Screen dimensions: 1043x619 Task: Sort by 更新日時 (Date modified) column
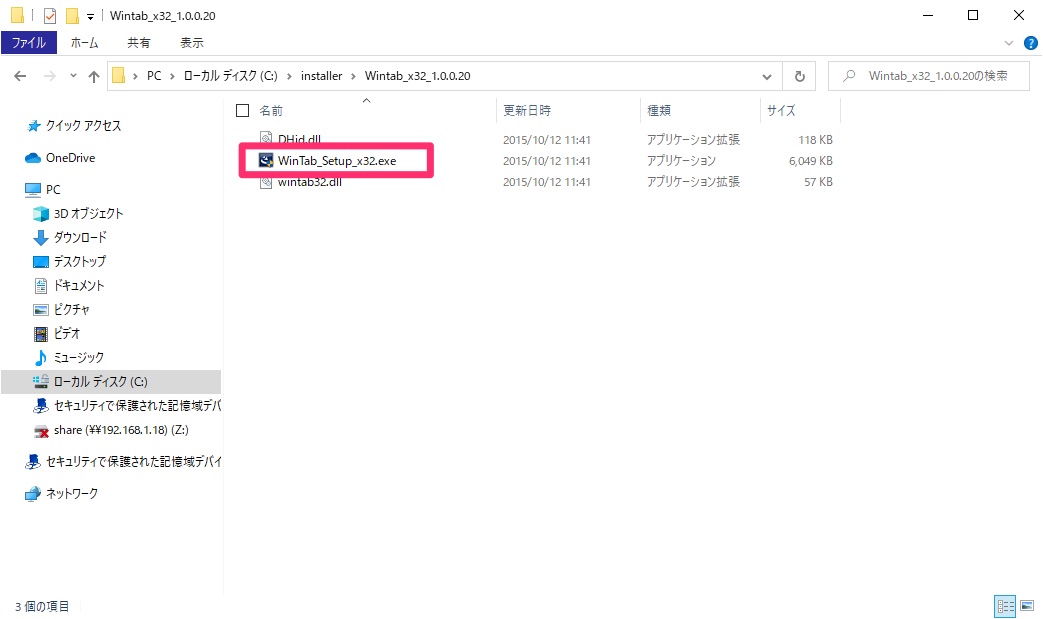point(527,110)
